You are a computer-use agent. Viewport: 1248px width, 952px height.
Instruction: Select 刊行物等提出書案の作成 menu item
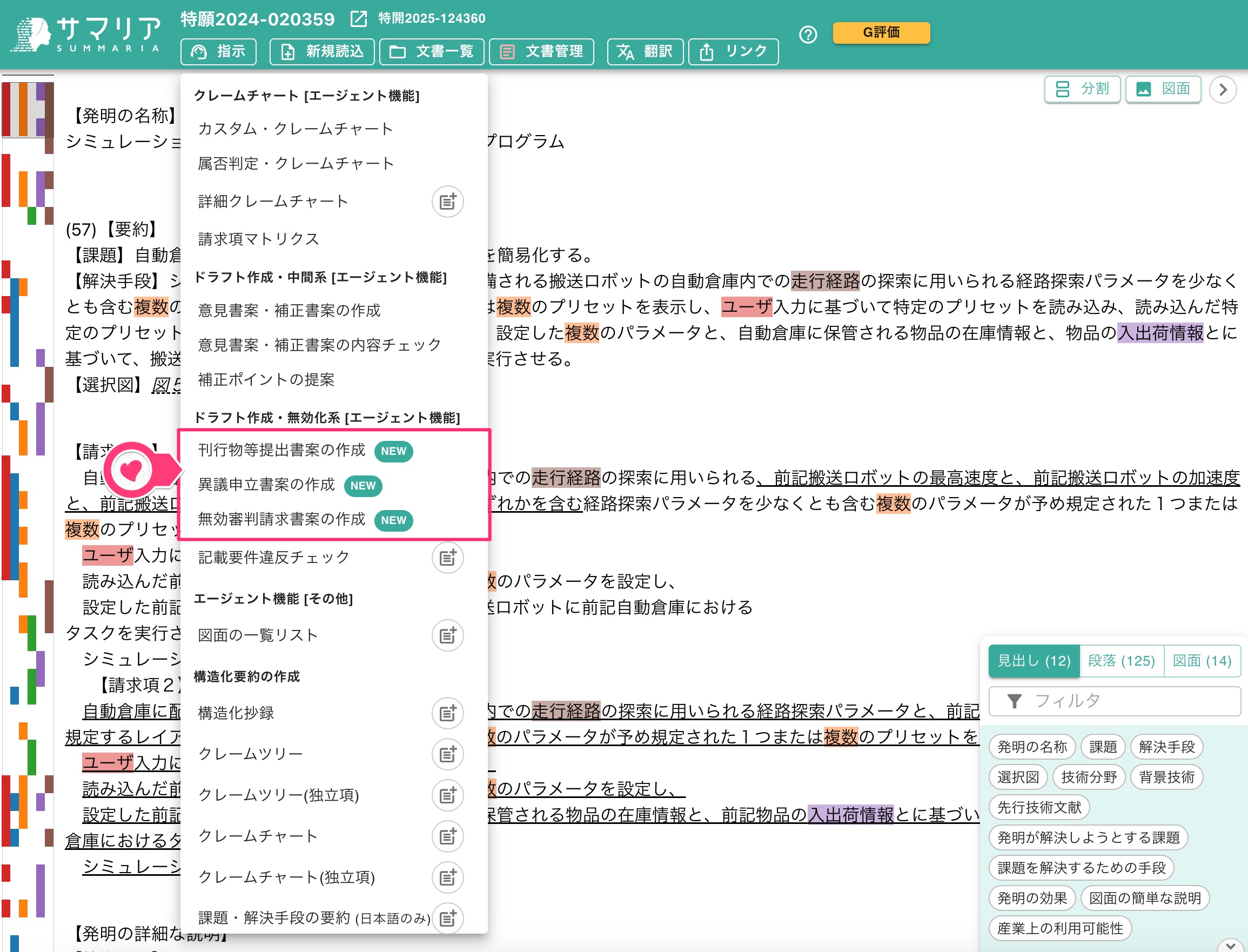(x=333, y=451)
